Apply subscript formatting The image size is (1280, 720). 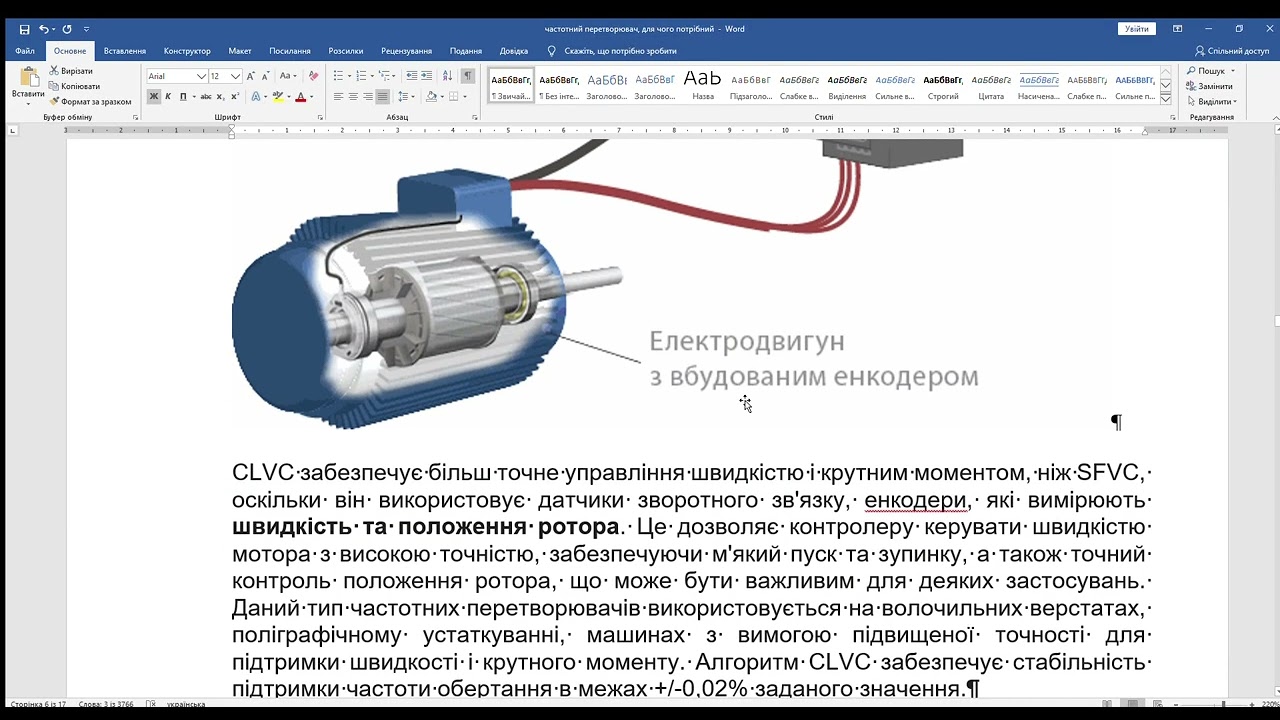(x=221, y=97)
